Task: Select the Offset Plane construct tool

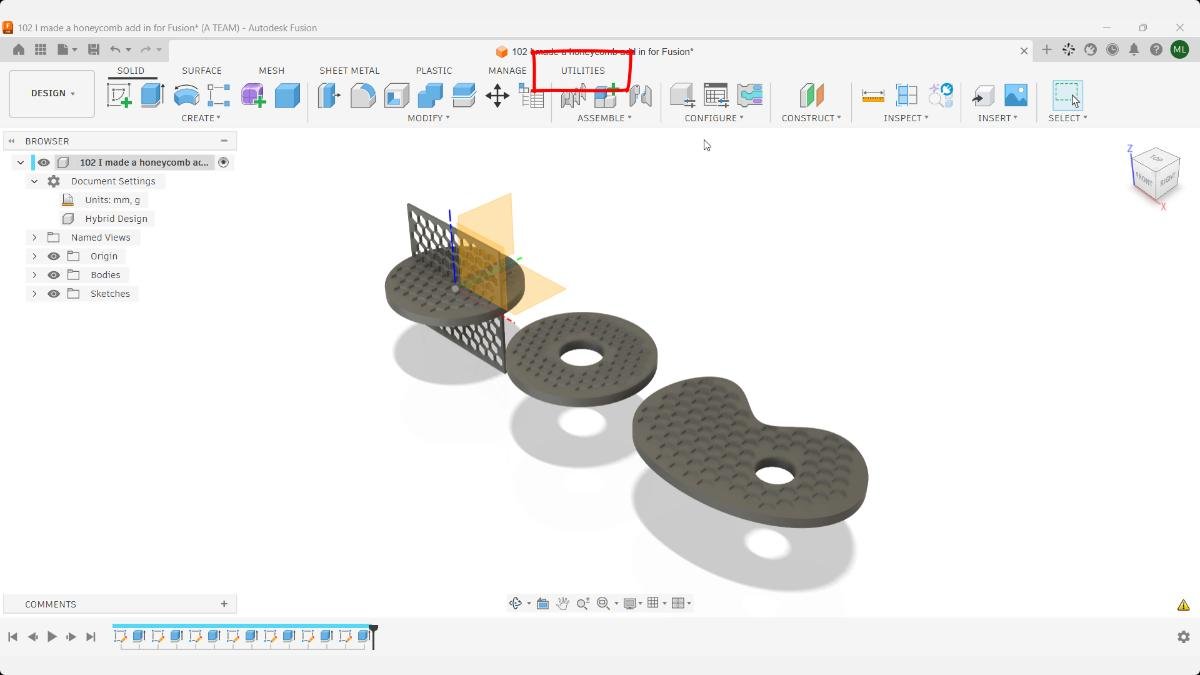Action: [x=811, y=95]
